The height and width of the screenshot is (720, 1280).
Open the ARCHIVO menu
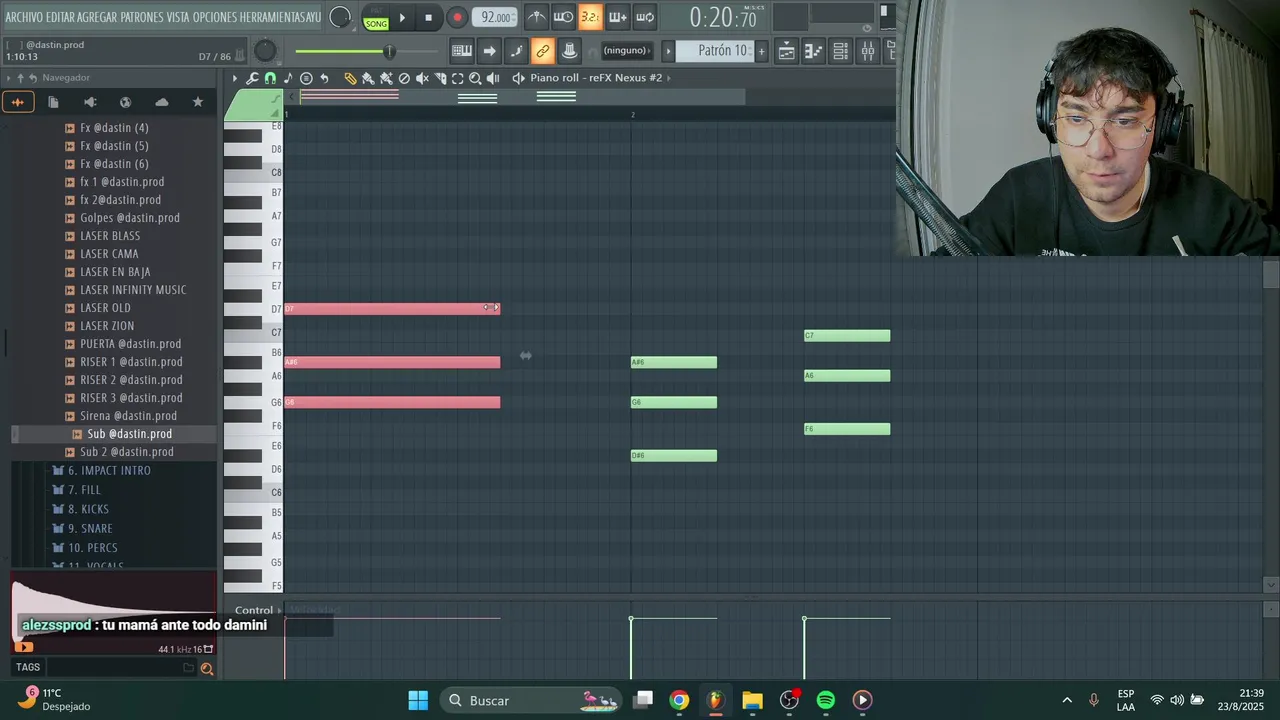pyautogui.click(x=25, y=18)
